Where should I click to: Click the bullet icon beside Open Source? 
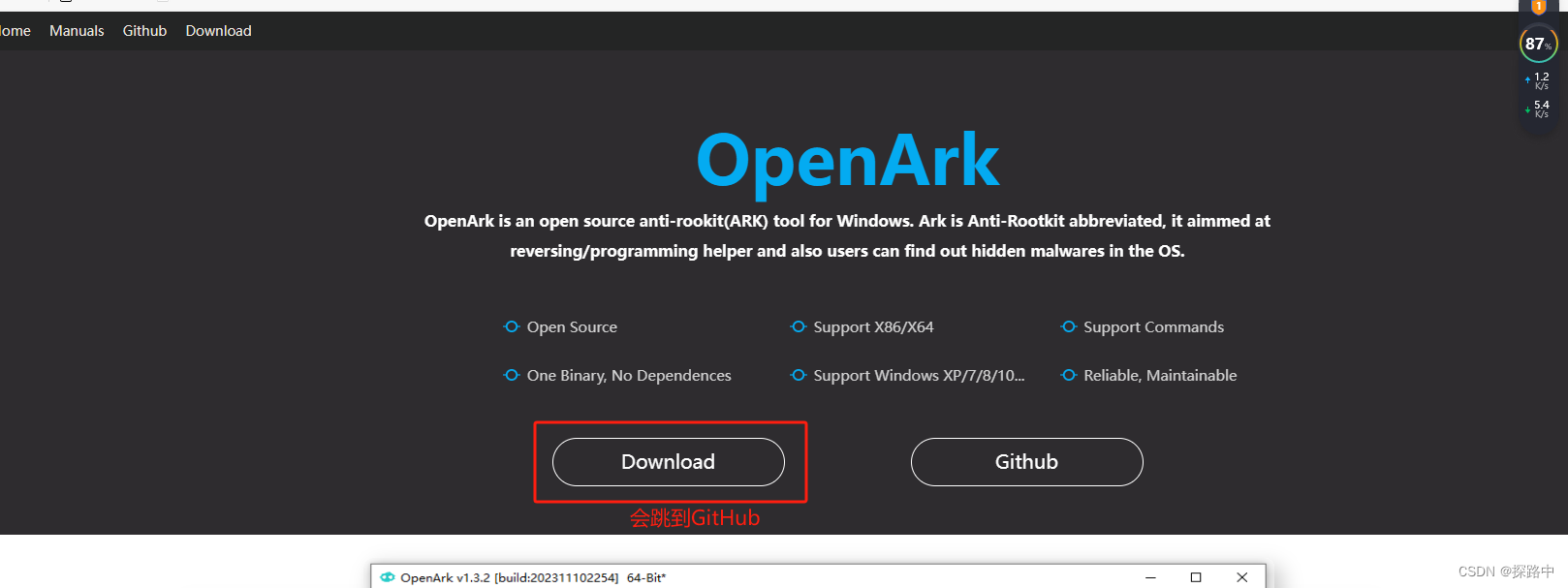pyautogui.click(x=512, y=326)
